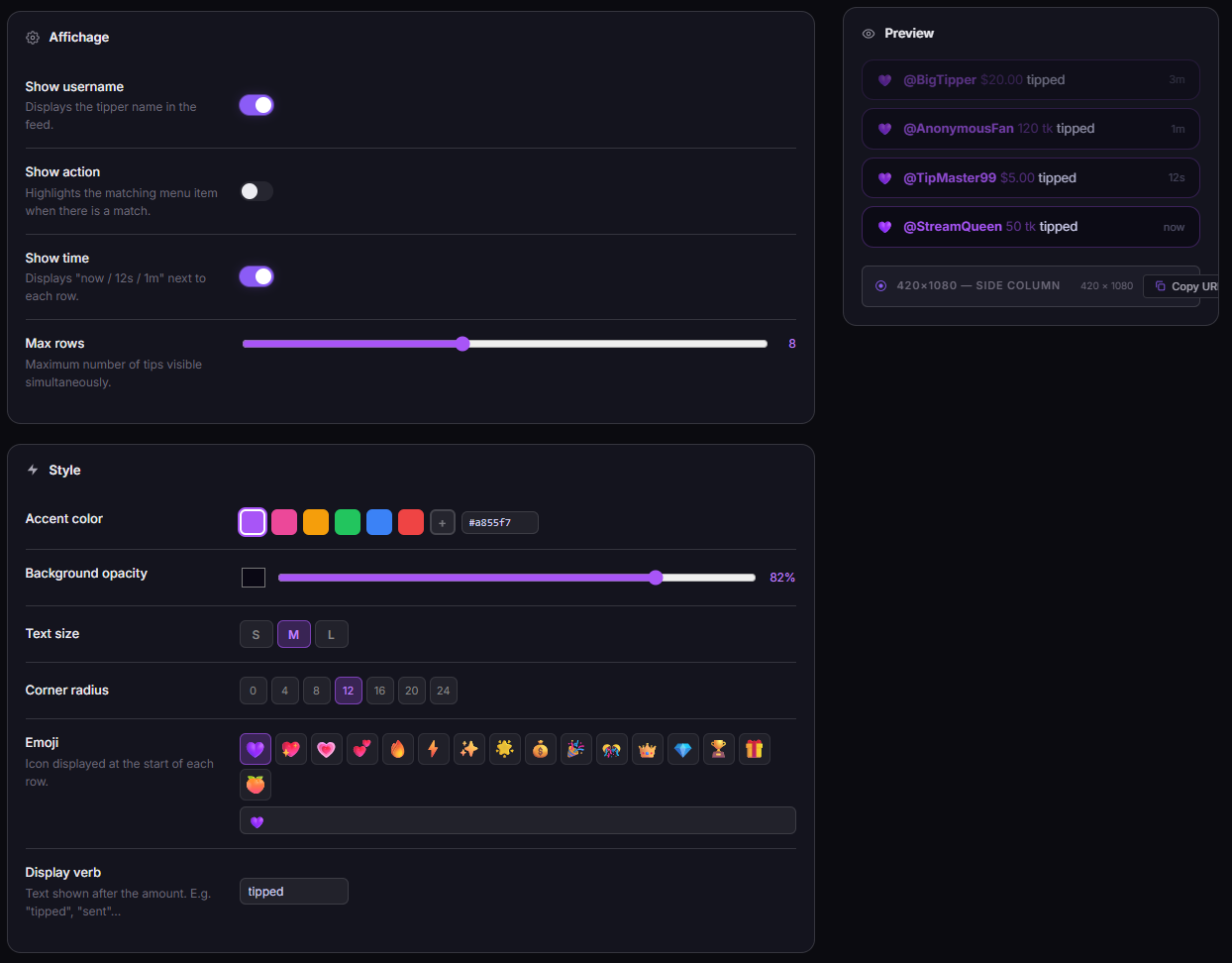Click the lightning icon beside Style

pyautogui.click(x=33, y=470)
